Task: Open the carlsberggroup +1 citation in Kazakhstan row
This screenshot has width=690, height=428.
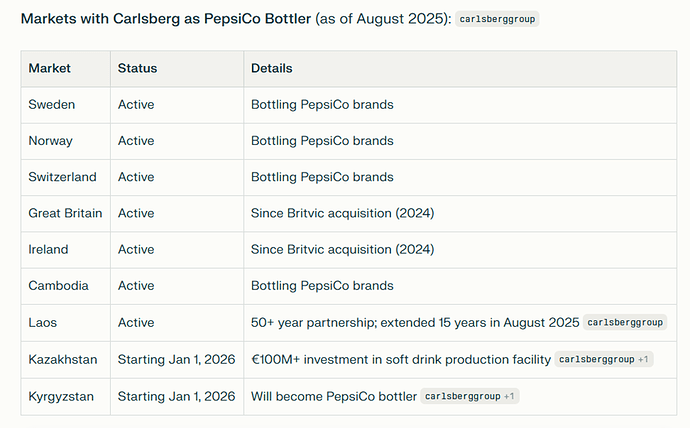Action: pyautogui.click(x=604, y=360)
